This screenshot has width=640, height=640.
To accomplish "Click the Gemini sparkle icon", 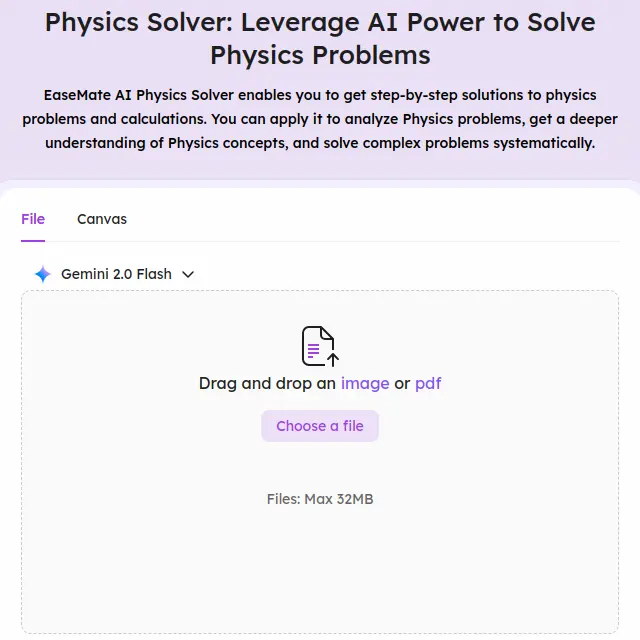I will coord(42,274).
